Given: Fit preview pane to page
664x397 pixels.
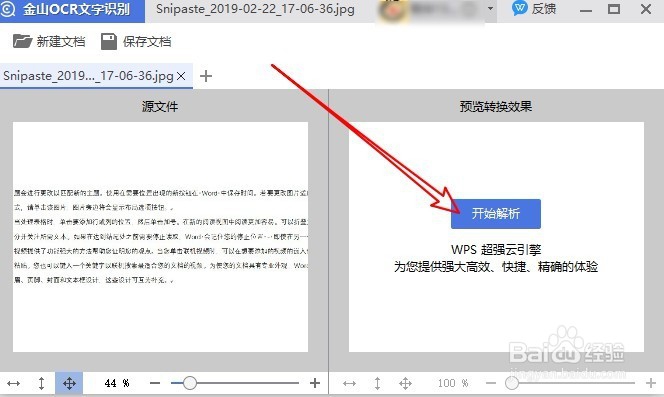Looking at the screenshot, I should click(x=405, y=383).
